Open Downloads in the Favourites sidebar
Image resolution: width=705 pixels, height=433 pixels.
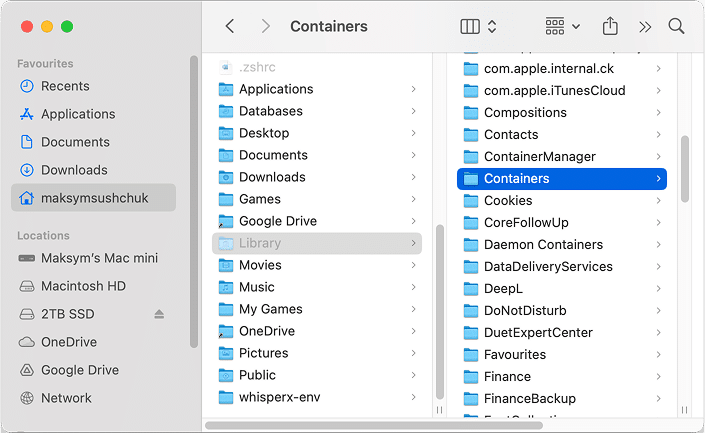[x=94, y=170]
